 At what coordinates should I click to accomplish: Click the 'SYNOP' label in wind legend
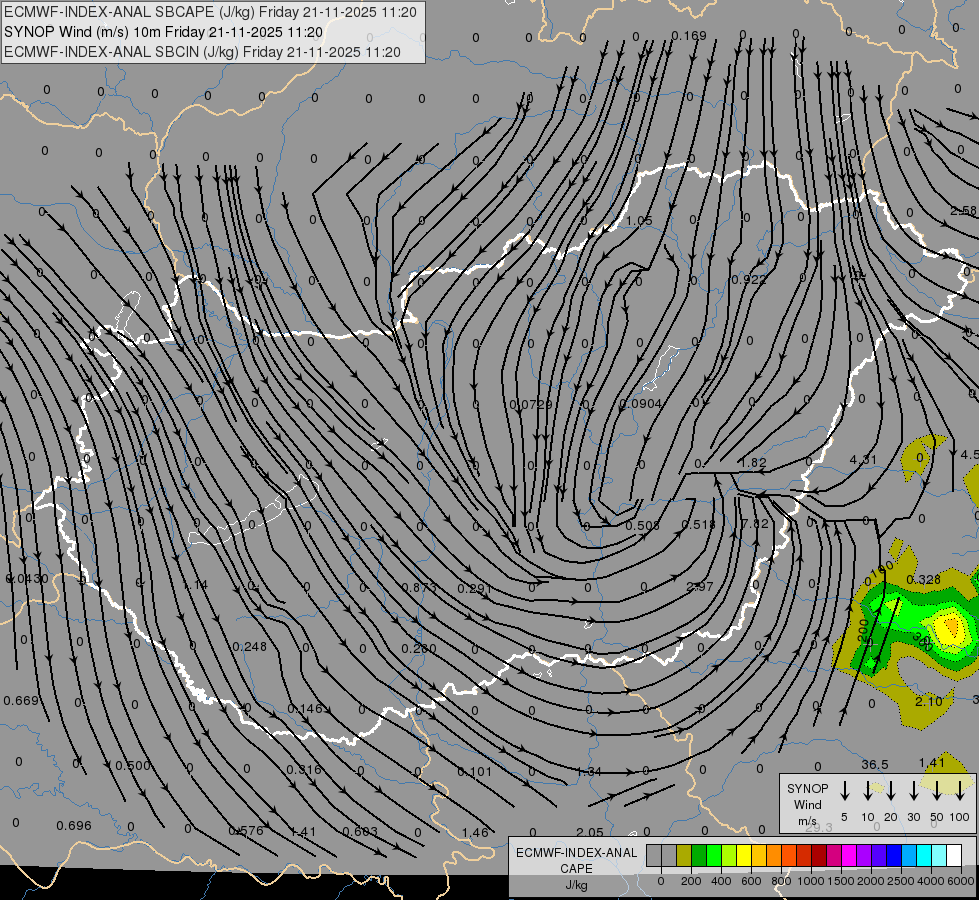tap(807, 788)
